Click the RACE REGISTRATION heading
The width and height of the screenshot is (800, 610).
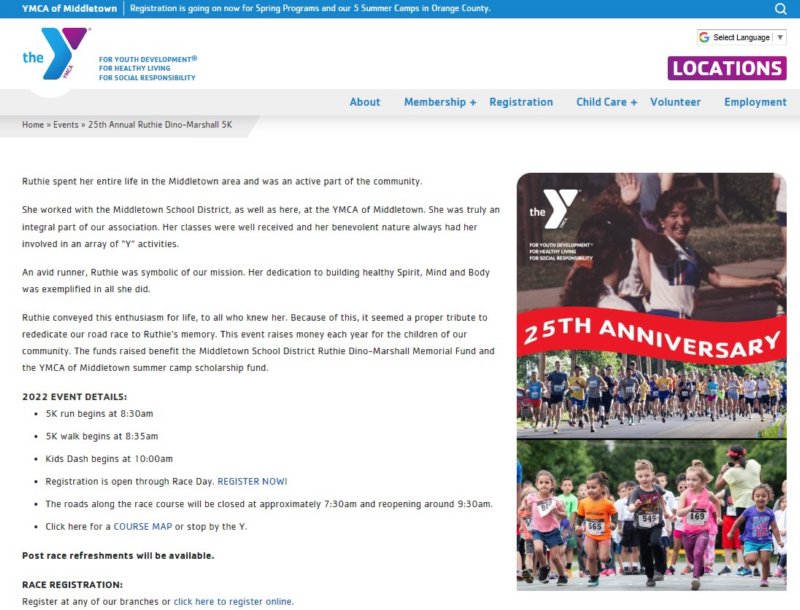(72, 584)
